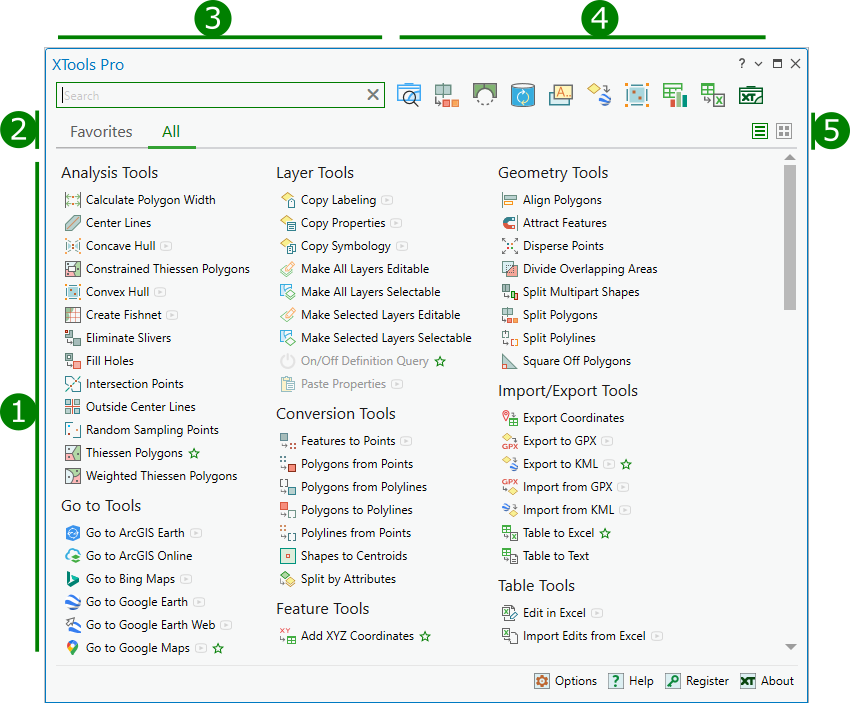Toggle favorite star for Export to KML
This screenshot has width=850, height=703.
pos(626,465)
